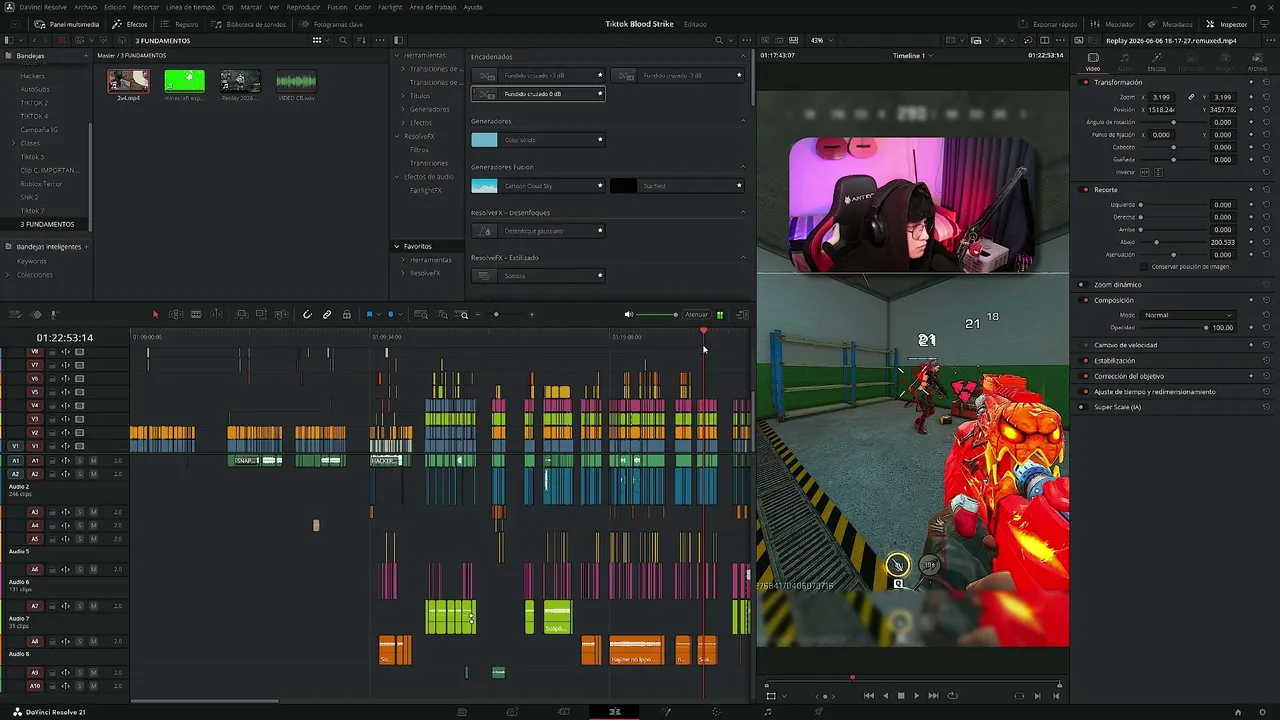Open the Timeline 1 name dropdown

tap(912, 56)
